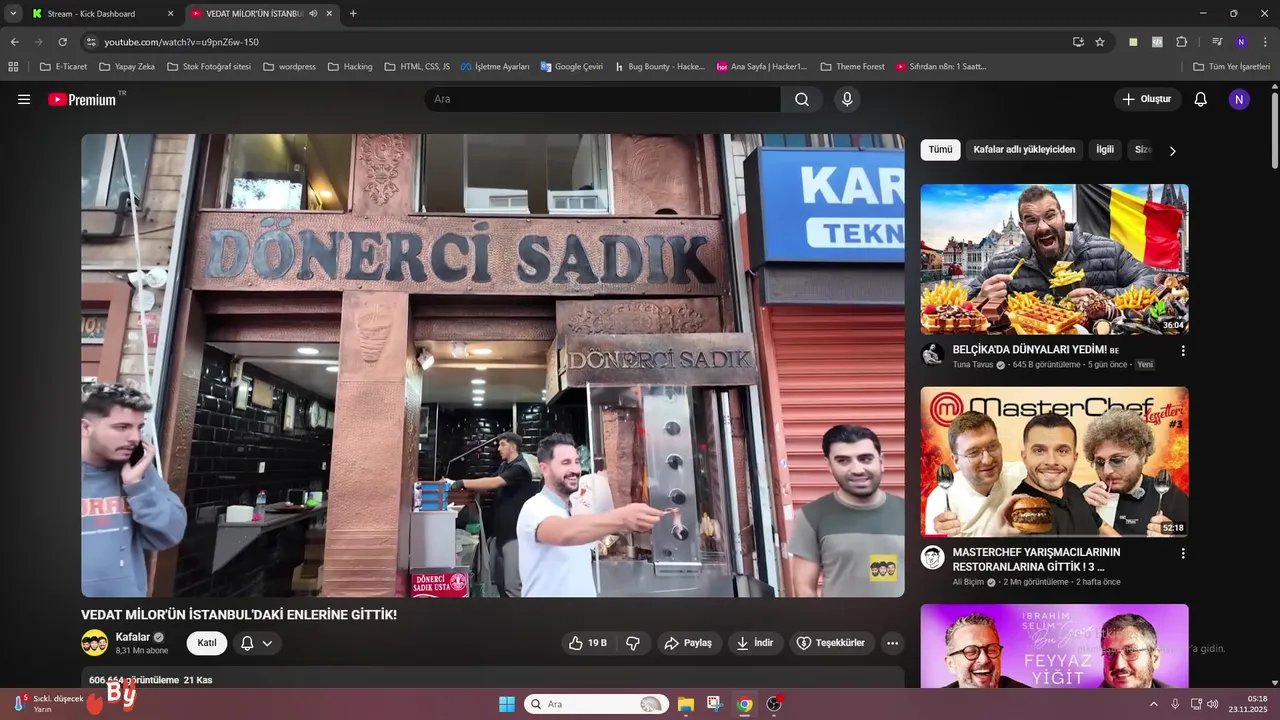
Task: Open Tuna Tavus channel avatar
Action: pyautogui.click(x=932, y=355)
